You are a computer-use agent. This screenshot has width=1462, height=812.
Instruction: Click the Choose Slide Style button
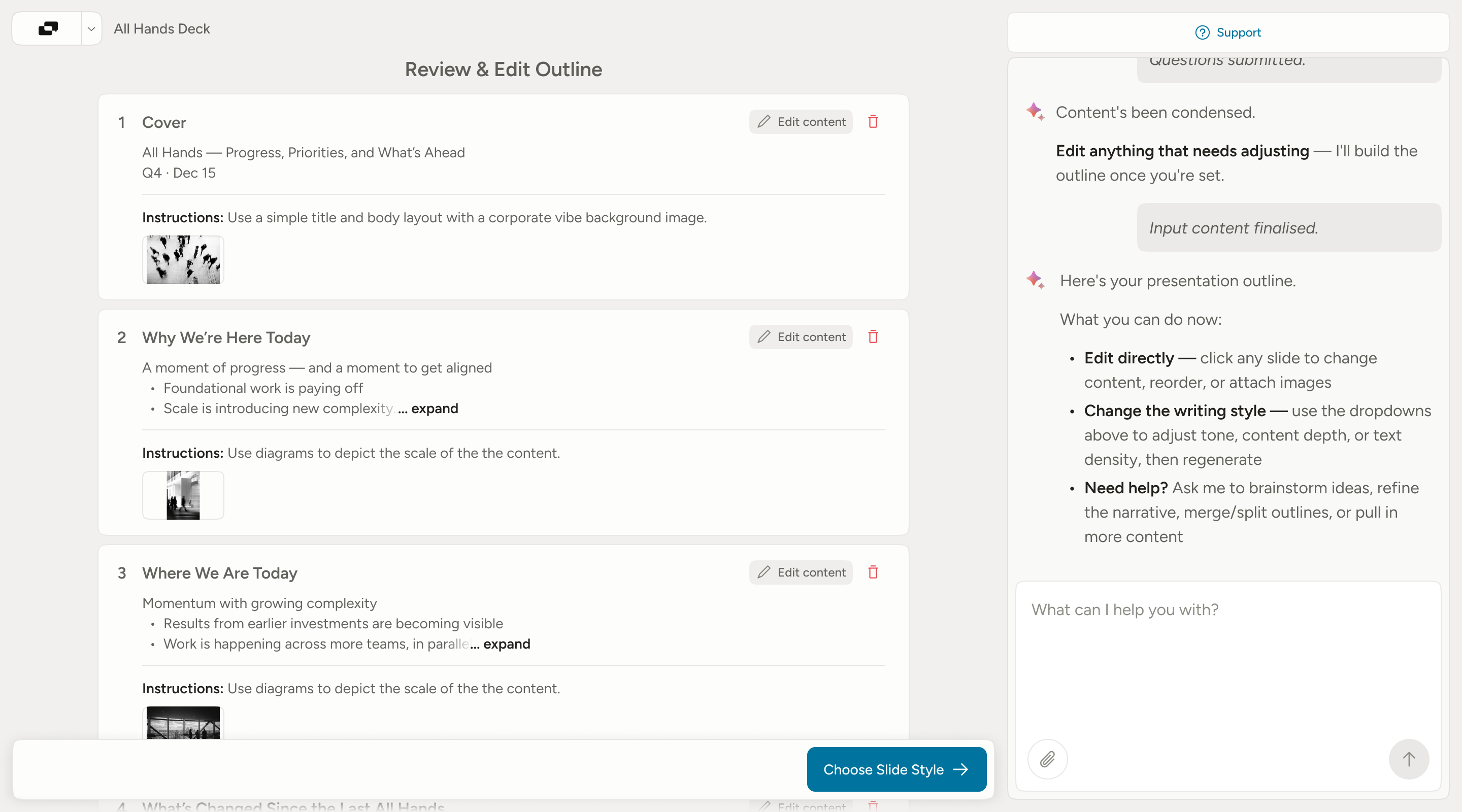coord(896,769)
